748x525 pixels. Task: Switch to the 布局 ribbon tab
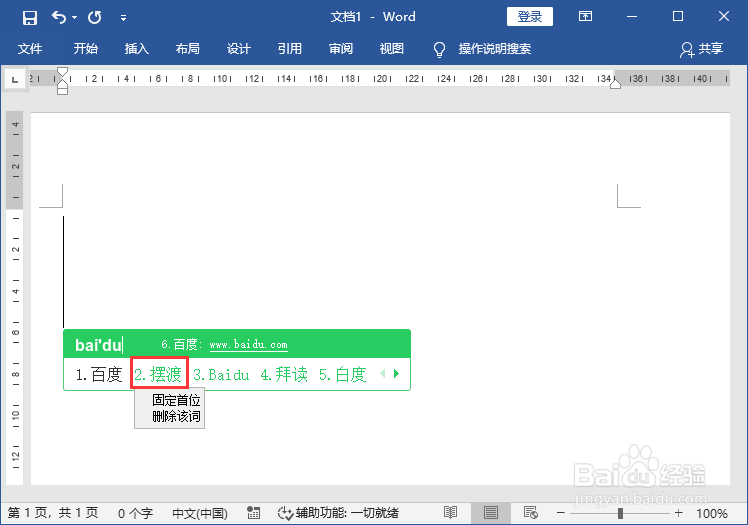(x=187, y=49)
